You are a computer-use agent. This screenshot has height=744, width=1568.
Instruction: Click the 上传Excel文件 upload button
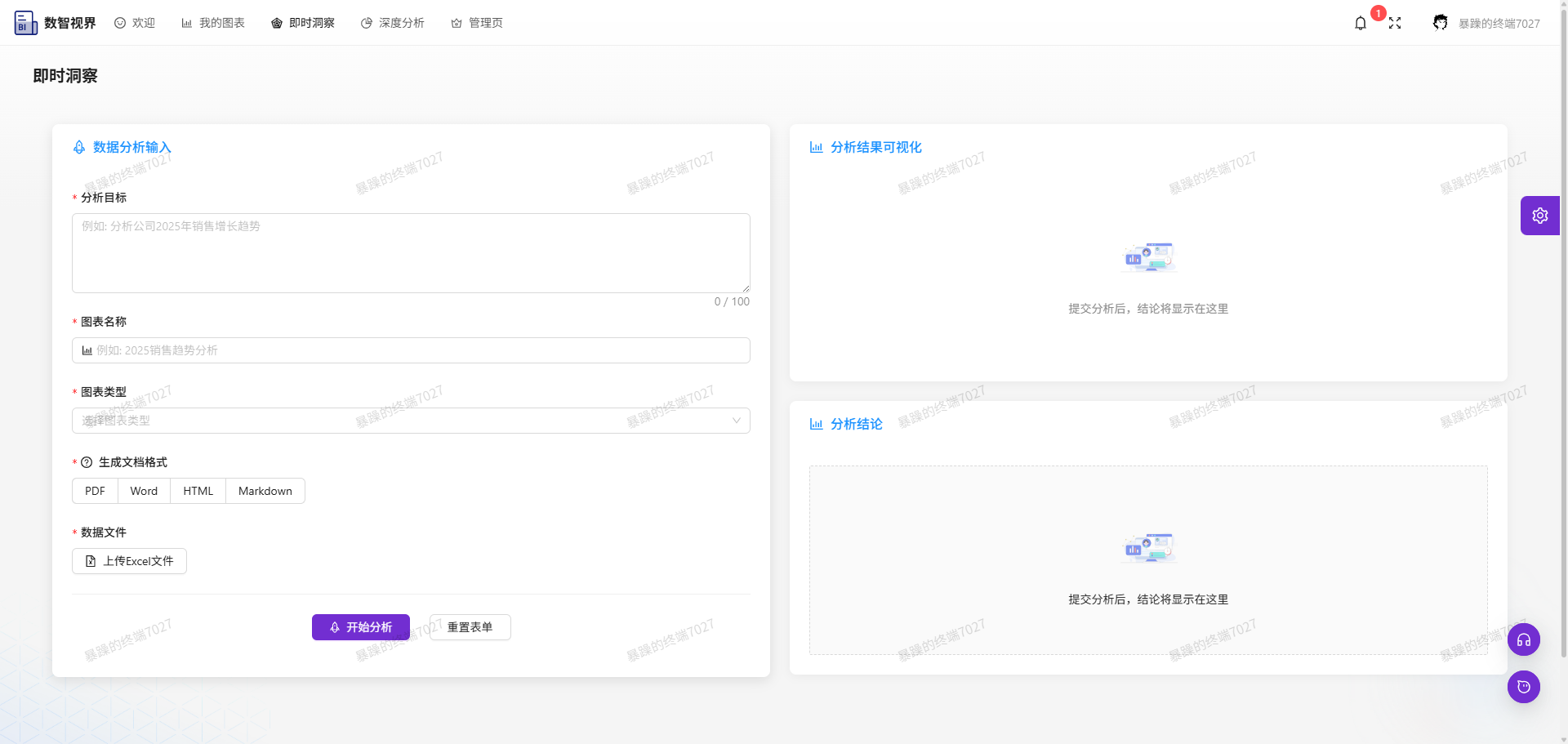(x=129, y=561)
